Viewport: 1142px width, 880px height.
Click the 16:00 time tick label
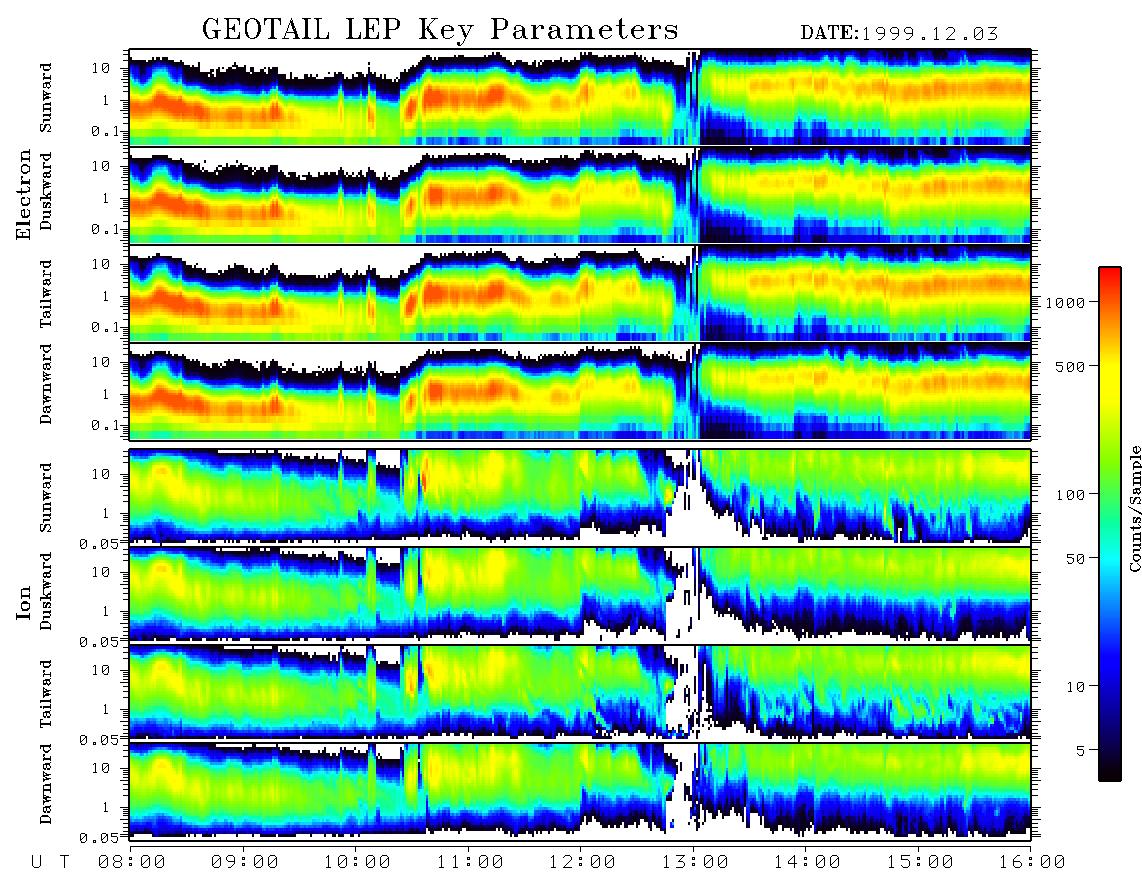[x=1031, y=862]
